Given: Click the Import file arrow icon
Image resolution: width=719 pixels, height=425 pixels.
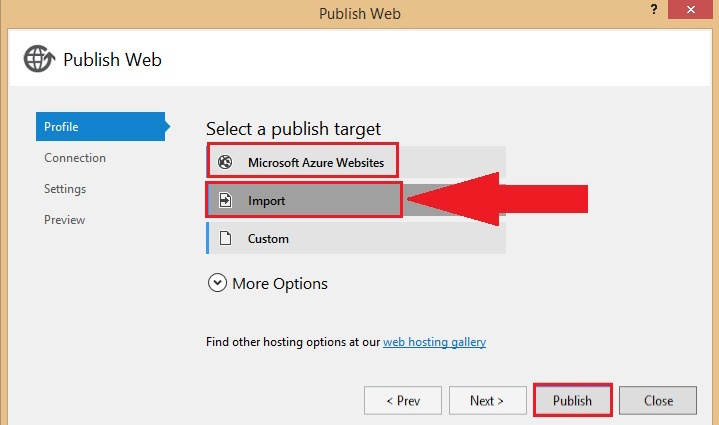Looking at the screenshot, I should pos(225,200).
